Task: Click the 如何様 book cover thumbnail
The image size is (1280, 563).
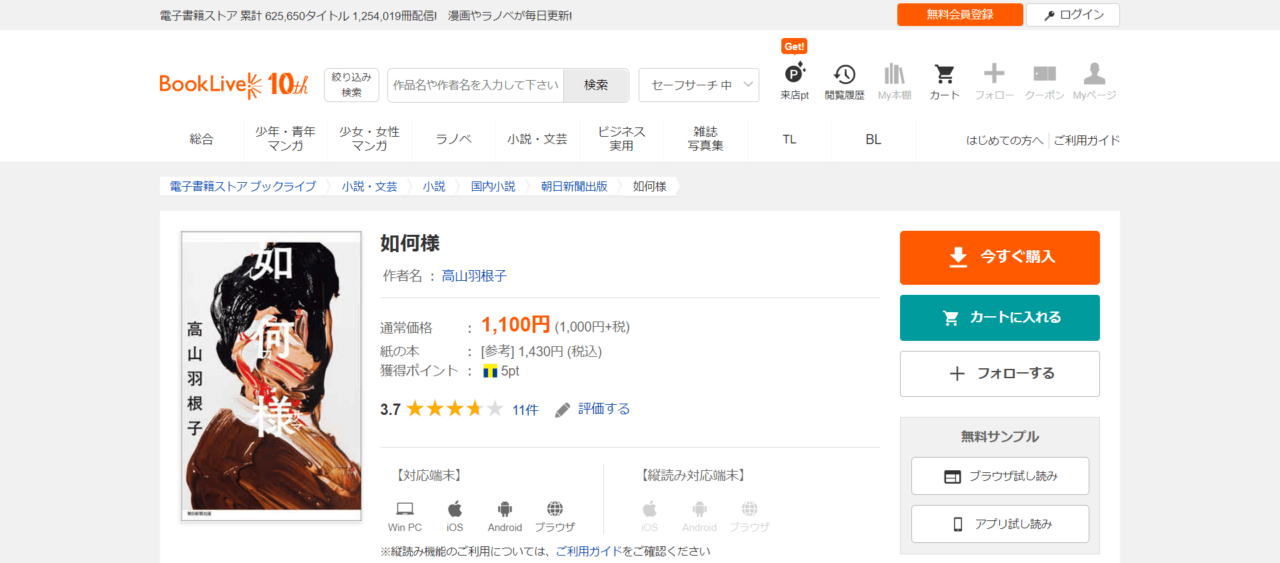Action: pyautogui.click(x=271, y=375)
